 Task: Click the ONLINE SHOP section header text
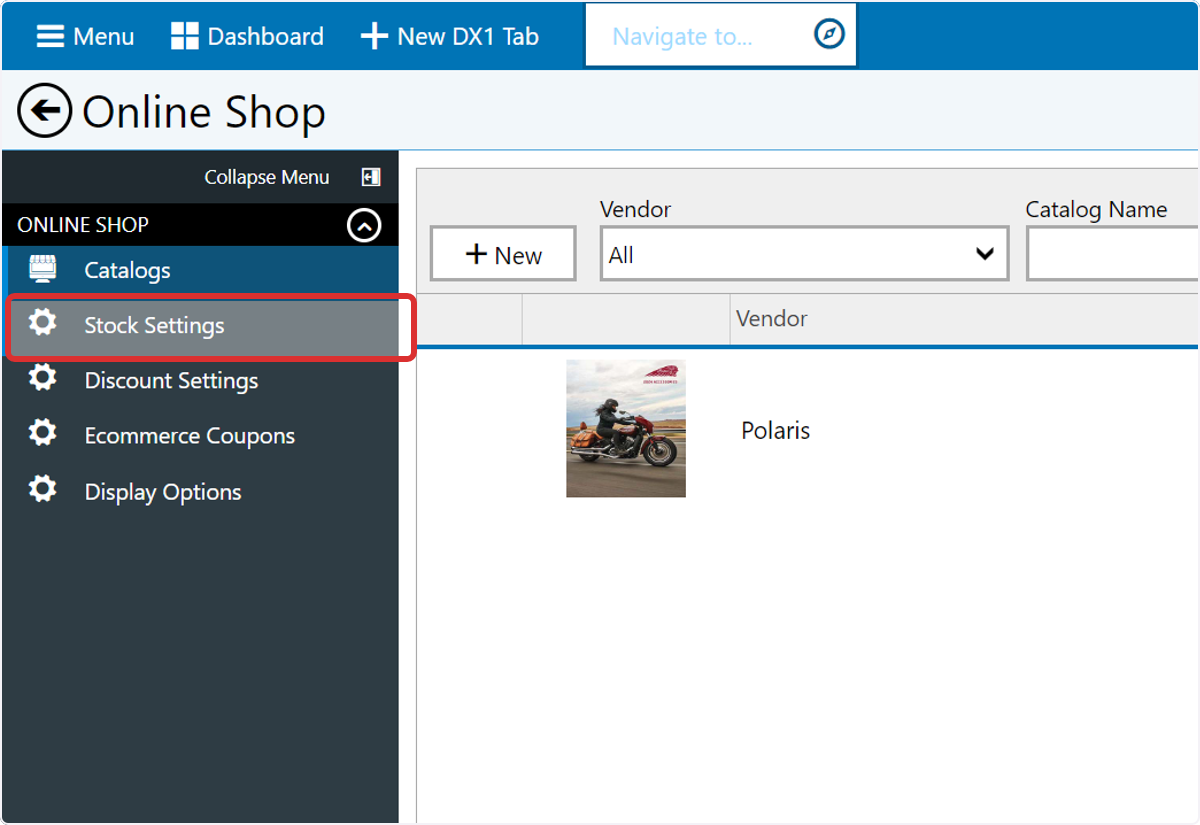pyautogui.click(x=83, y=225)
